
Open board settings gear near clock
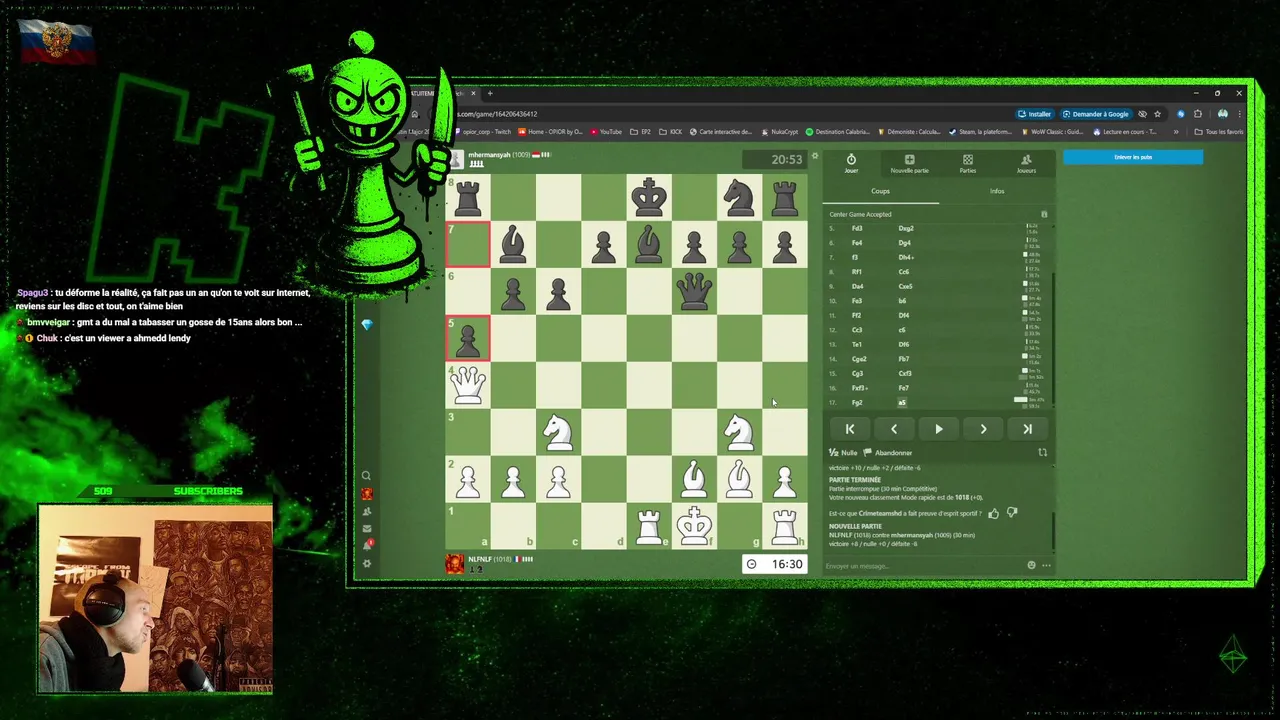coord(815,156)
